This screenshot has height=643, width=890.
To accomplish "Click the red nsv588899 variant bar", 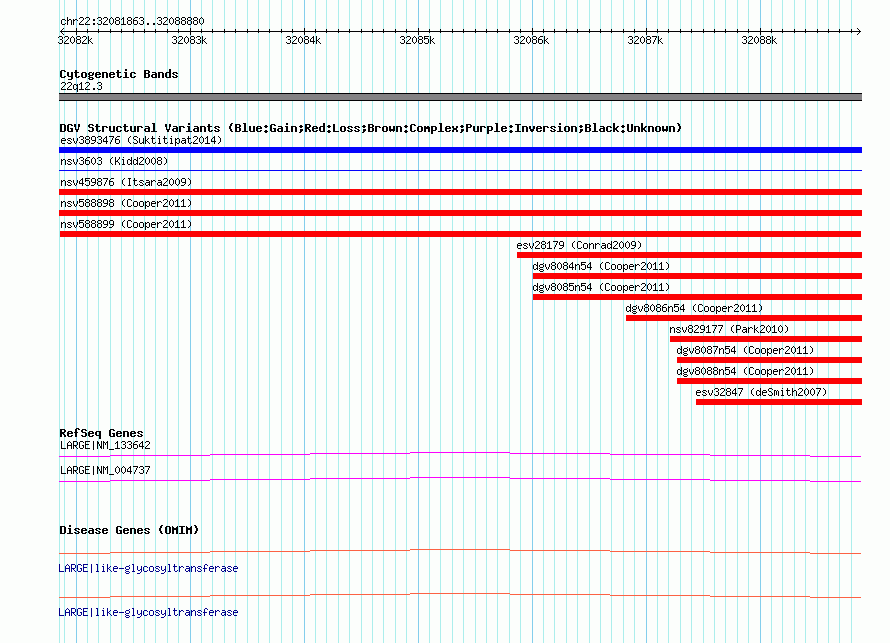I will pos(460,234).
